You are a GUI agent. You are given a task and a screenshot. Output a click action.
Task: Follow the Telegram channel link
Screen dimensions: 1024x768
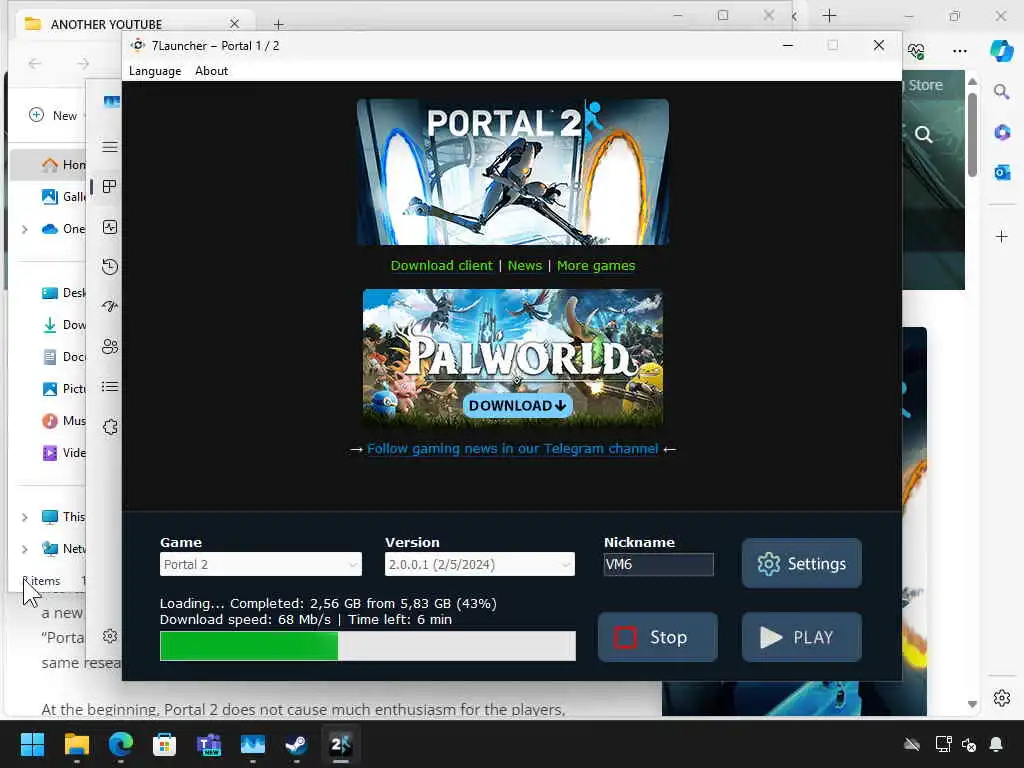click(513, 449)
